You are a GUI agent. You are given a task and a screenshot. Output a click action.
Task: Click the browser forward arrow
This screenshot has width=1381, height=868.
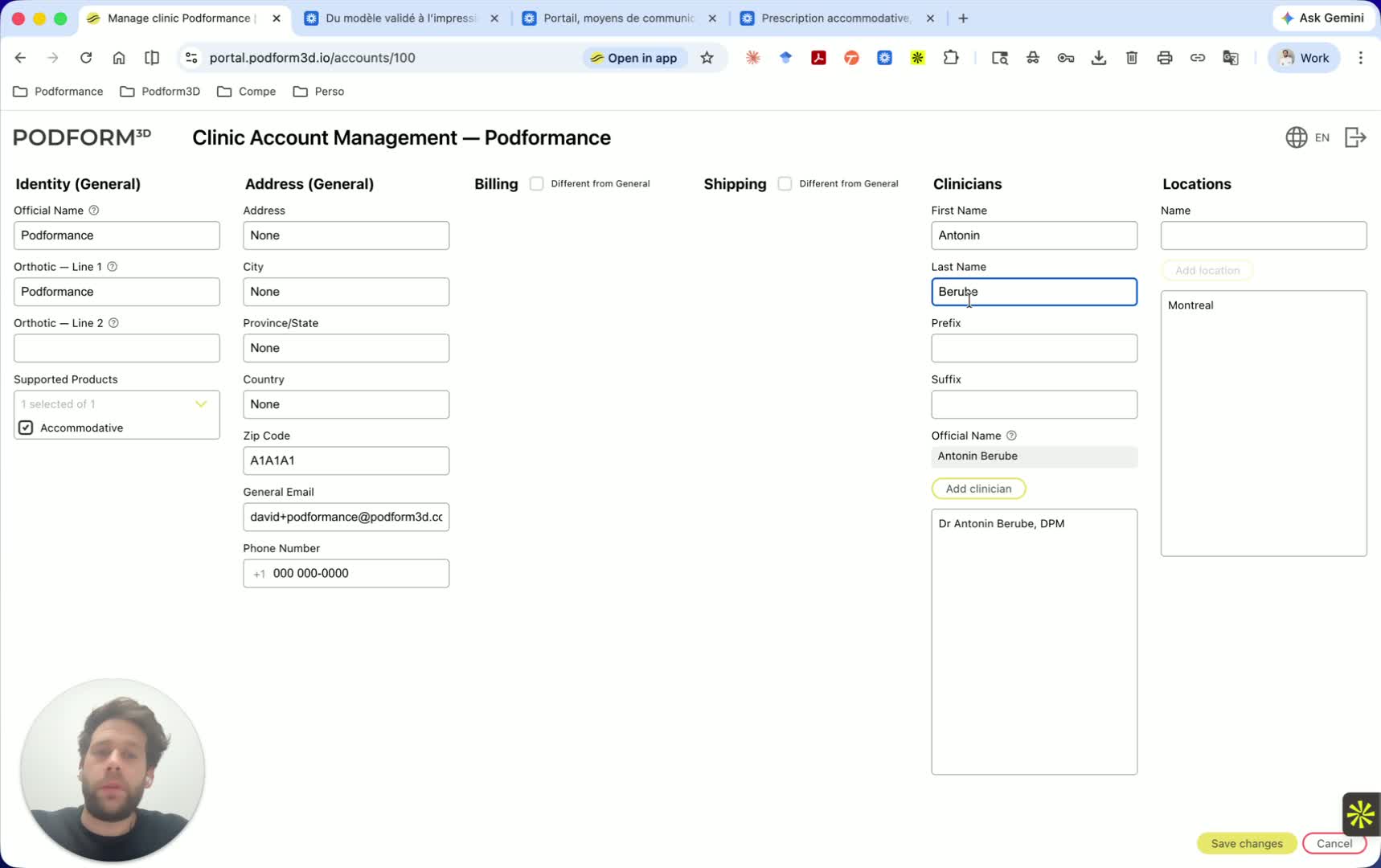point(53,58)
